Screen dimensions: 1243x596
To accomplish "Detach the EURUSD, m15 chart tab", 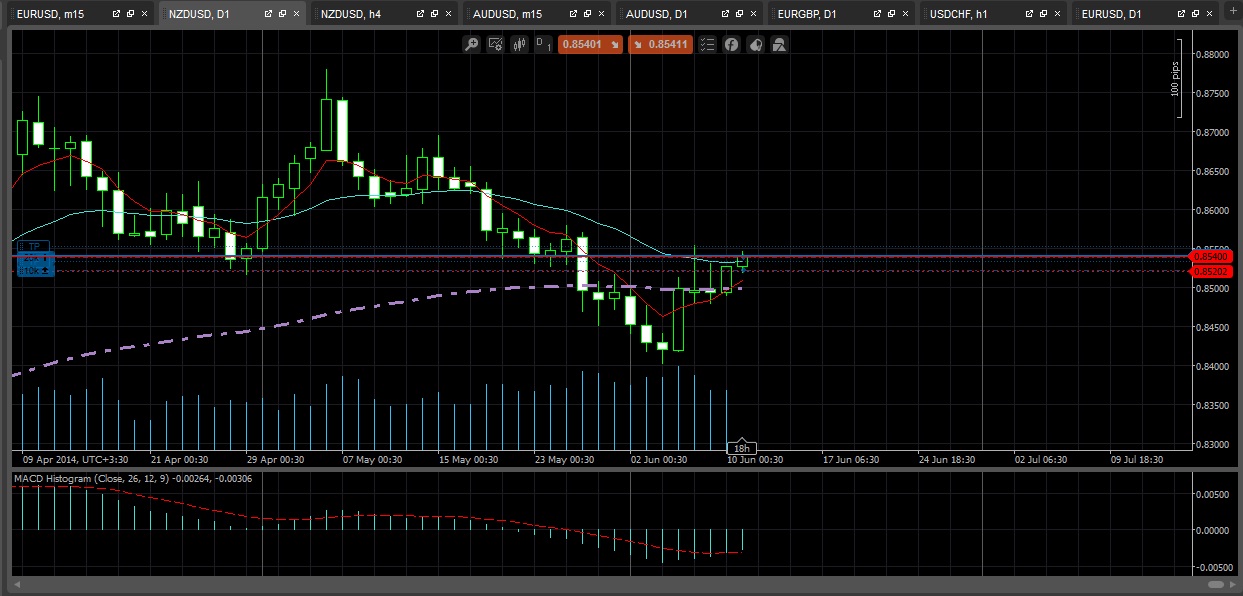I will point(117,14).
